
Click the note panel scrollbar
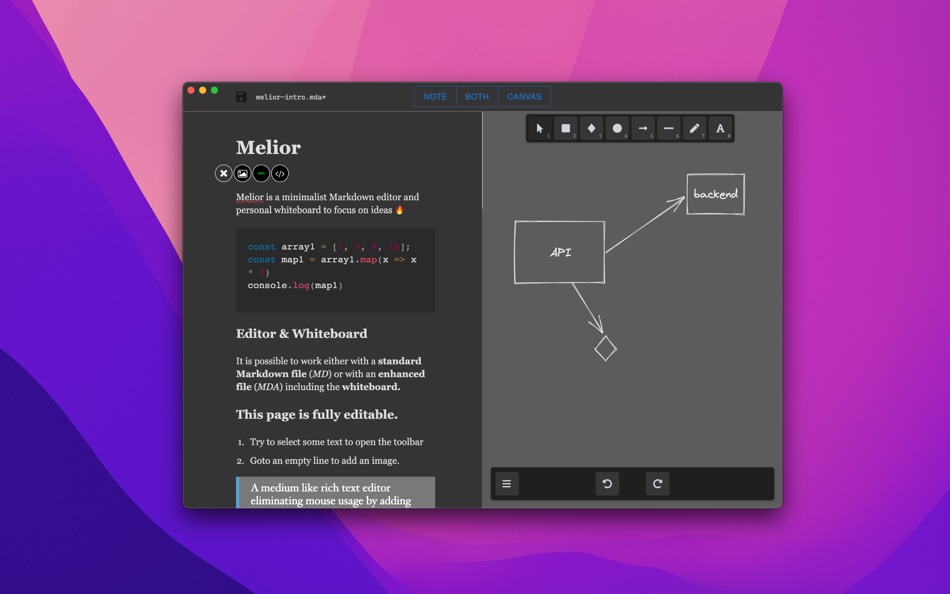pyautogui.click(x=482, y=161)
